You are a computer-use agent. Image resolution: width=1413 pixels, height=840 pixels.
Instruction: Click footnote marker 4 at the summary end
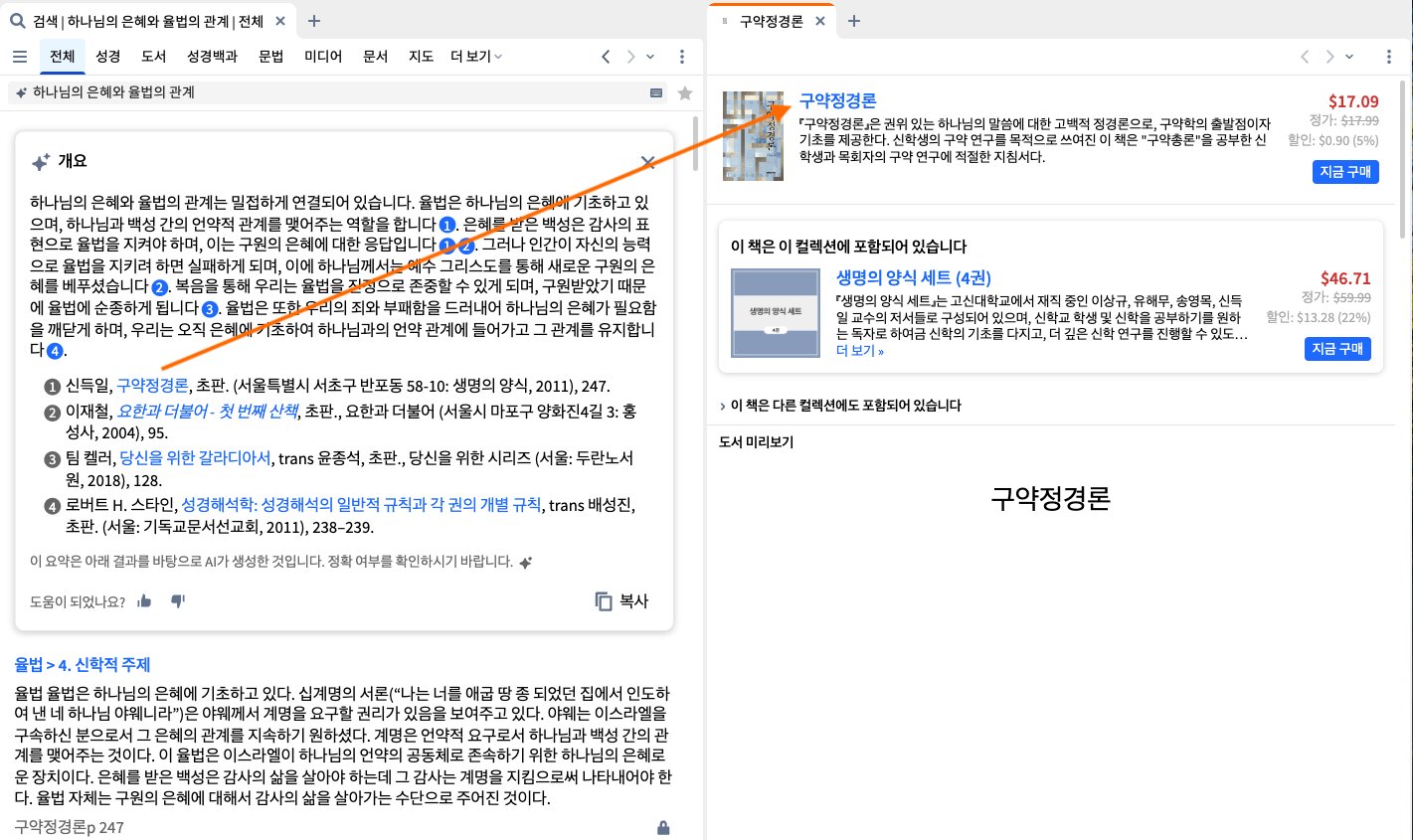[x=55, y=351]
